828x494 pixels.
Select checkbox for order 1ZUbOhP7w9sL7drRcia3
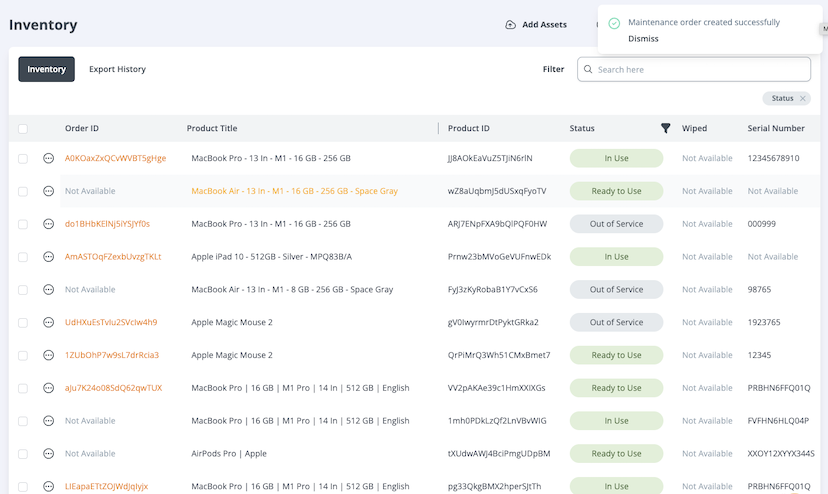point(23,355)
